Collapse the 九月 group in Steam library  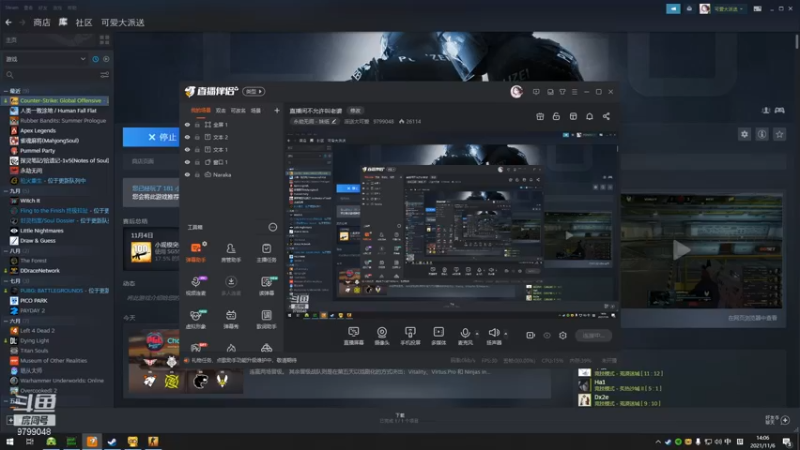[5, 191]
